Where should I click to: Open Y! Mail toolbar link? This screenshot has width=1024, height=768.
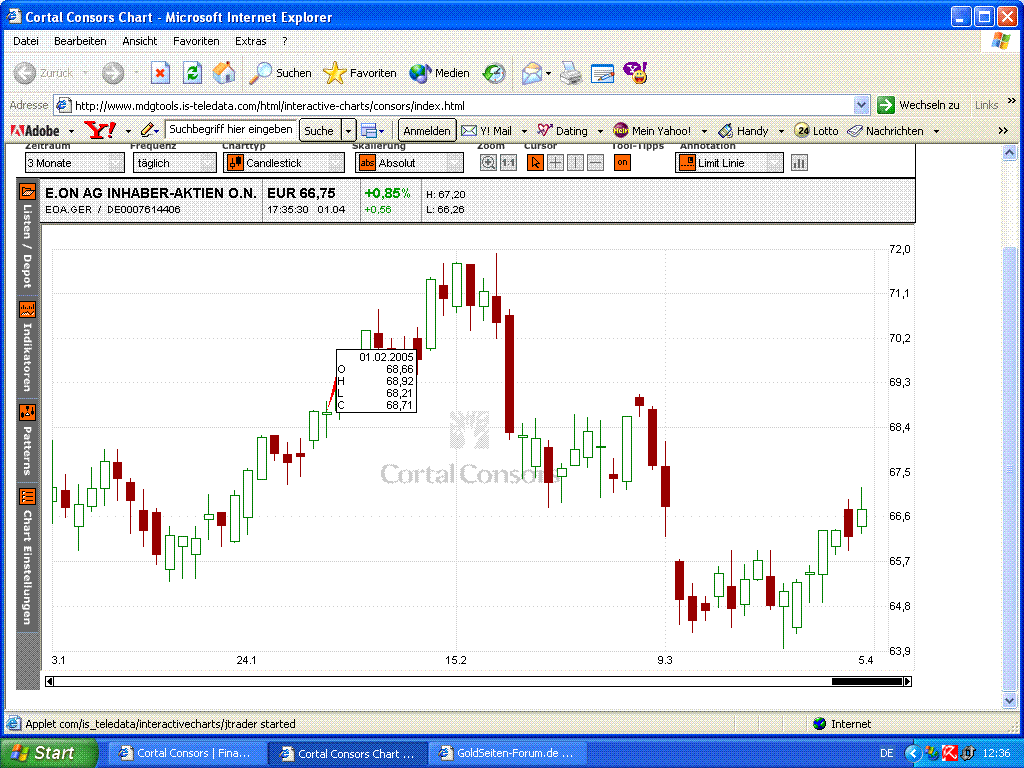(487, 131)
